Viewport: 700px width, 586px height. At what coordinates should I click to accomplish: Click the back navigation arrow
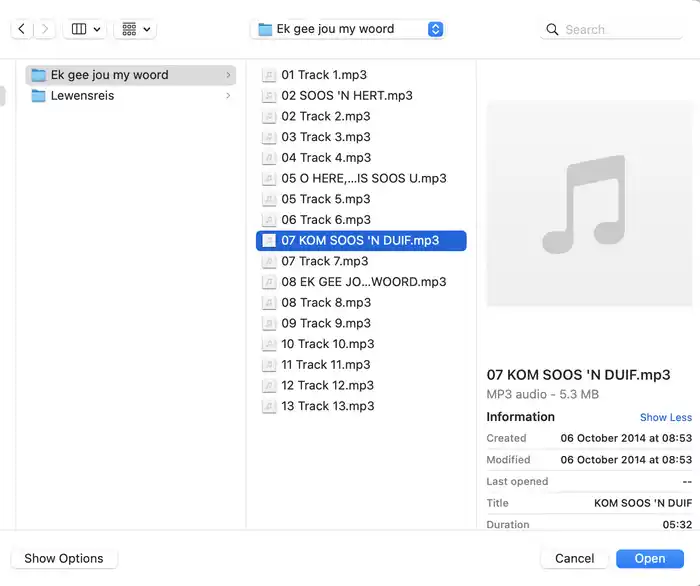point(22,29)
